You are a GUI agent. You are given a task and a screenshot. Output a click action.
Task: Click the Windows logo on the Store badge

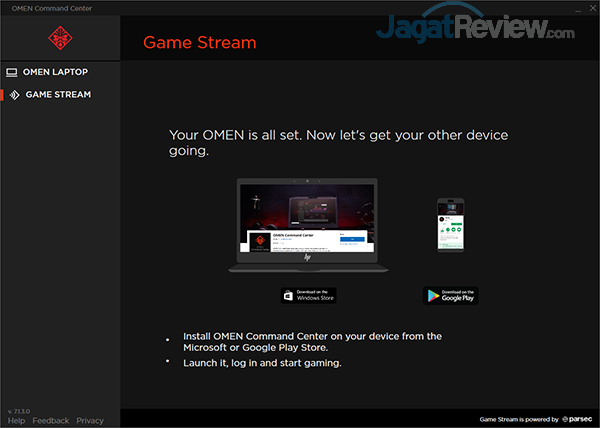pos(290,295)
